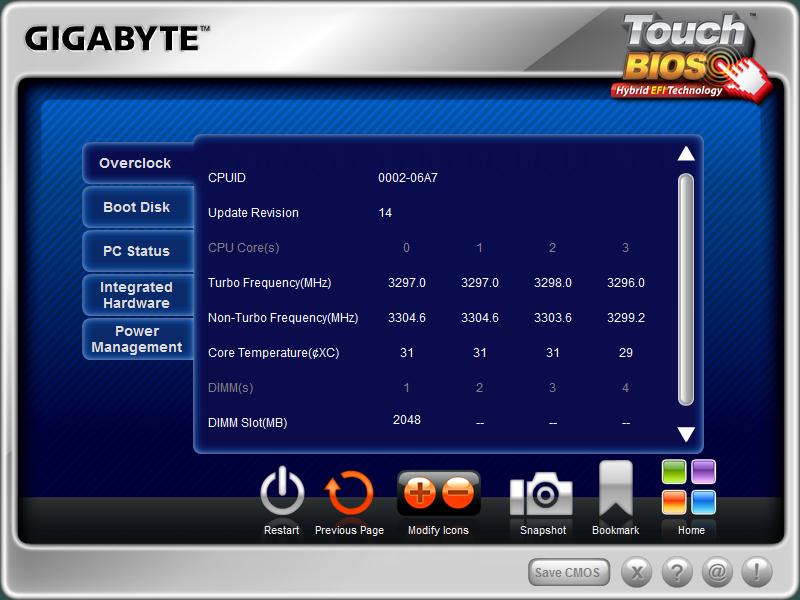800x600 pixels.
Task: Click the Bookmark ribbon icon
Action: click(x=616, y=489)
